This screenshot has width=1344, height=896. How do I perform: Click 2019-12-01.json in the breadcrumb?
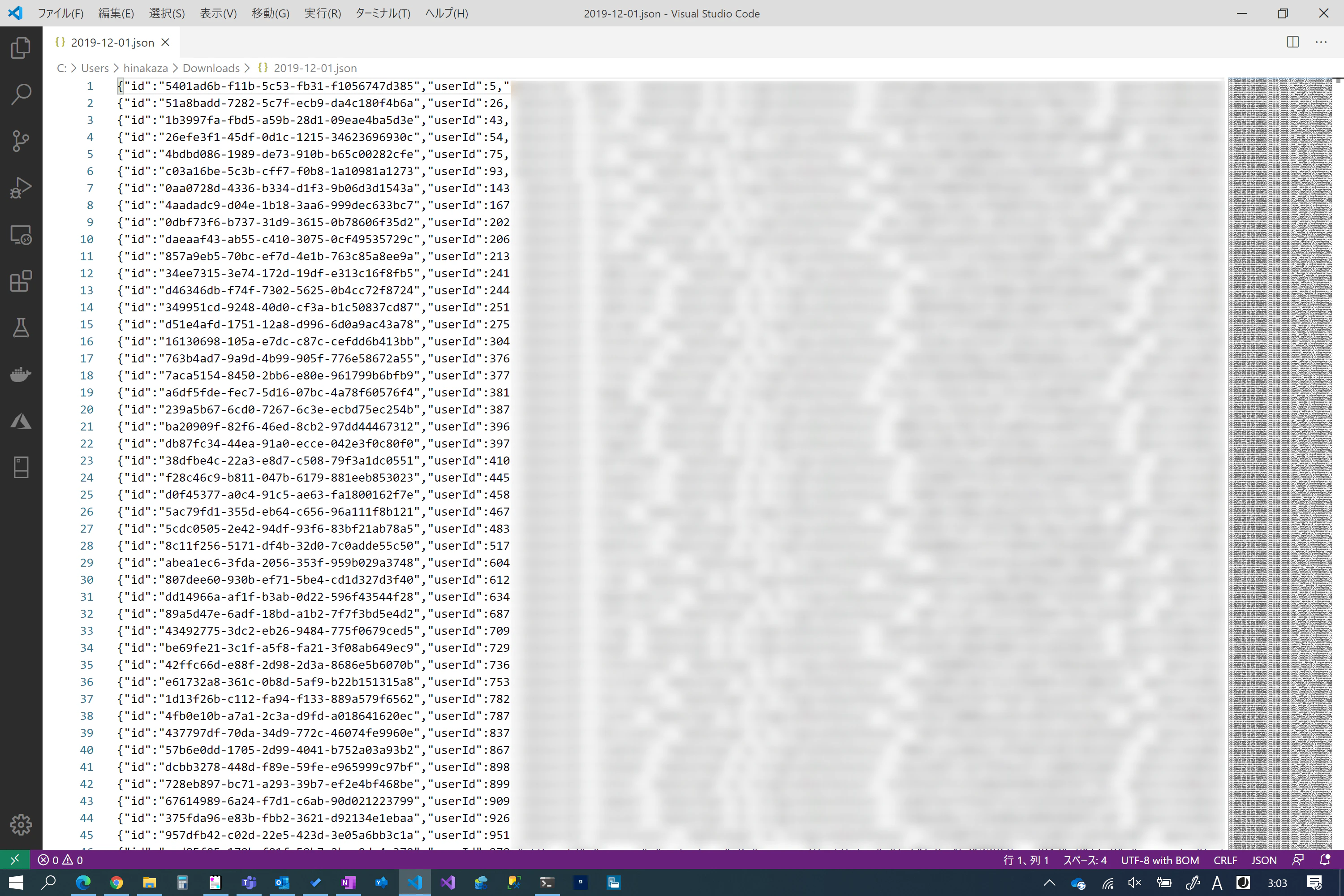tap(315, 68)
